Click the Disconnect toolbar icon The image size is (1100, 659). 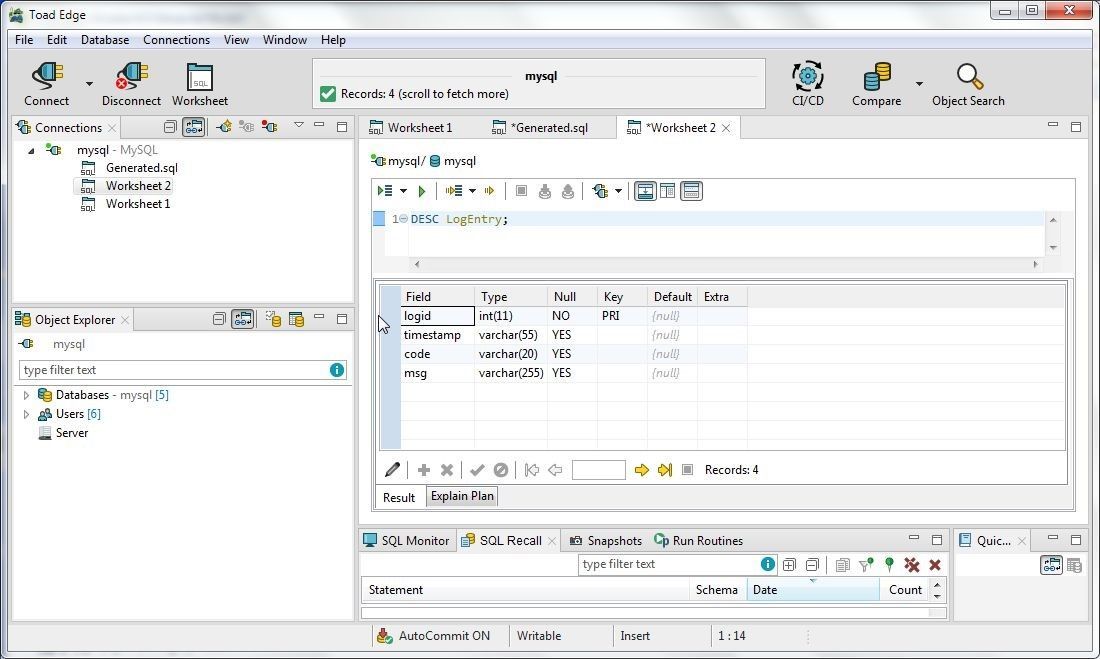[131, 84]
